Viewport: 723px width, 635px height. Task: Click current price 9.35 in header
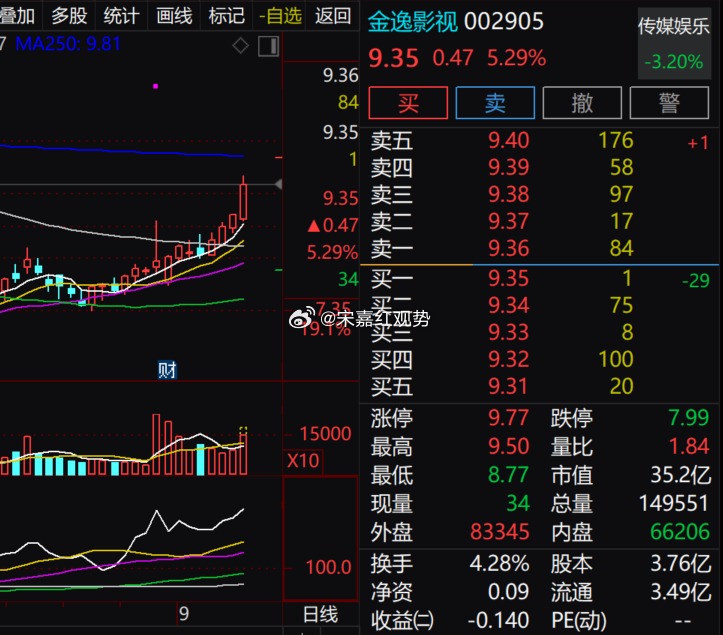393,59
